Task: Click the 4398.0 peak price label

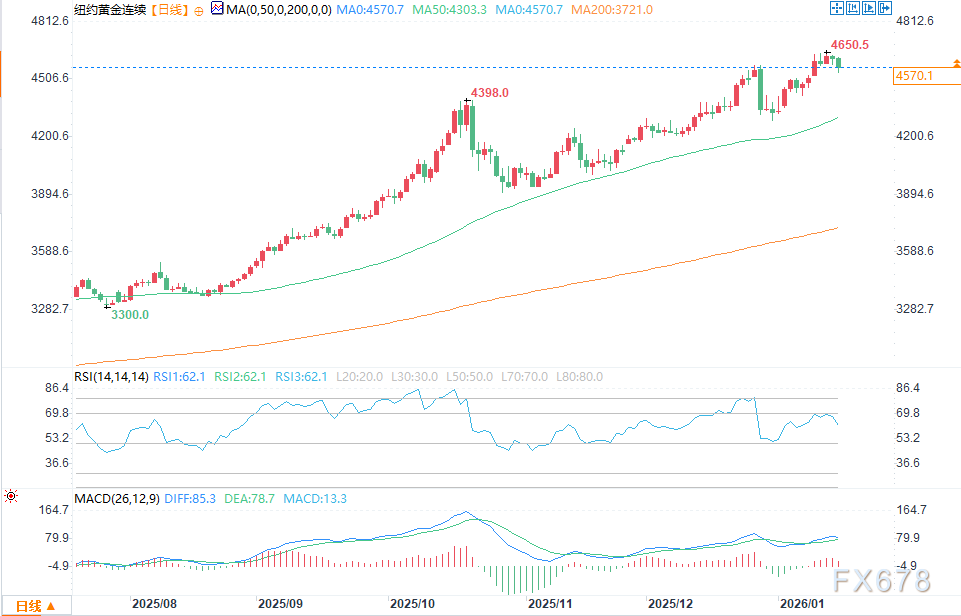Action: point(490,93)
